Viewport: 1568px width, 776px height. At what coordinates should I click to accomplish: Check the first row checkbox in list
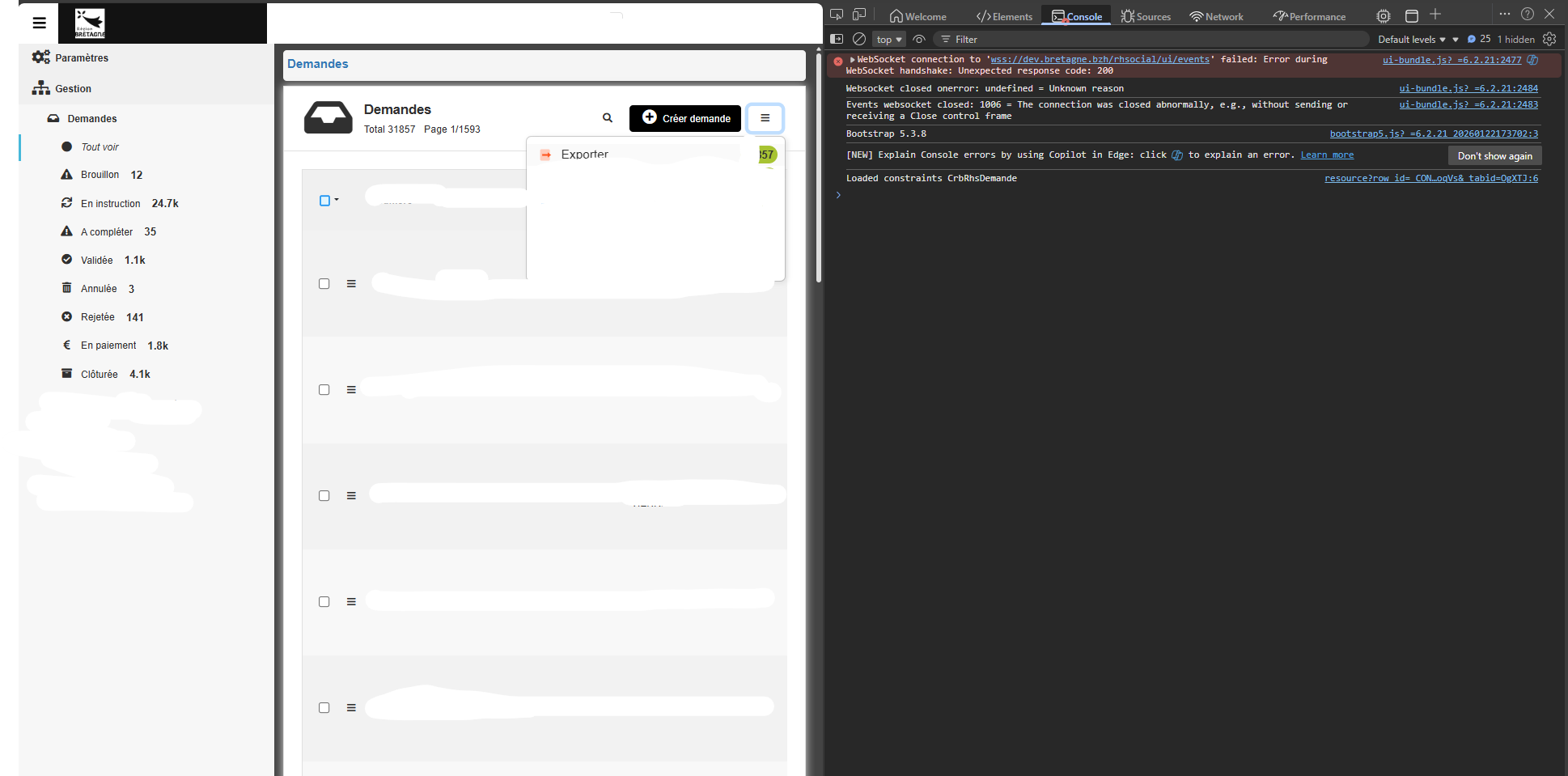point(324,284)
